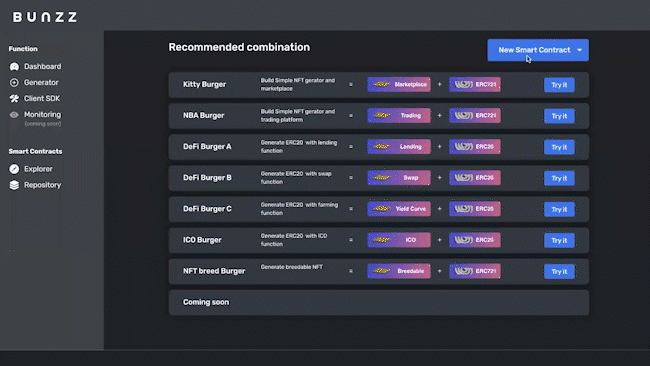Click ERC721 badge in NBA Burger row
650x366 pixels.
click(475, 116)
